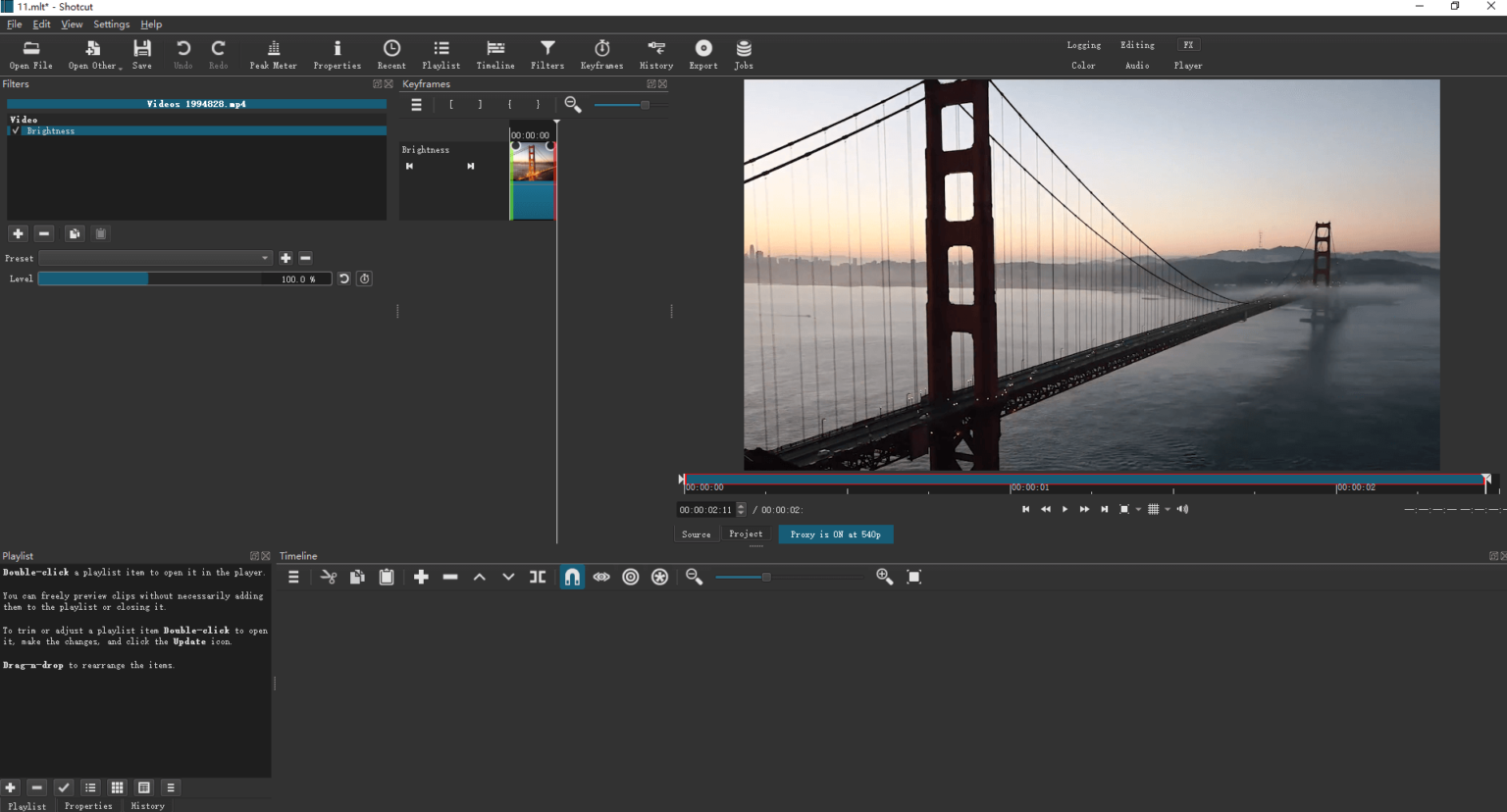Toggle timeline Snap magnet button
The width and height of the screenshot is (1507, 812).
572,577
